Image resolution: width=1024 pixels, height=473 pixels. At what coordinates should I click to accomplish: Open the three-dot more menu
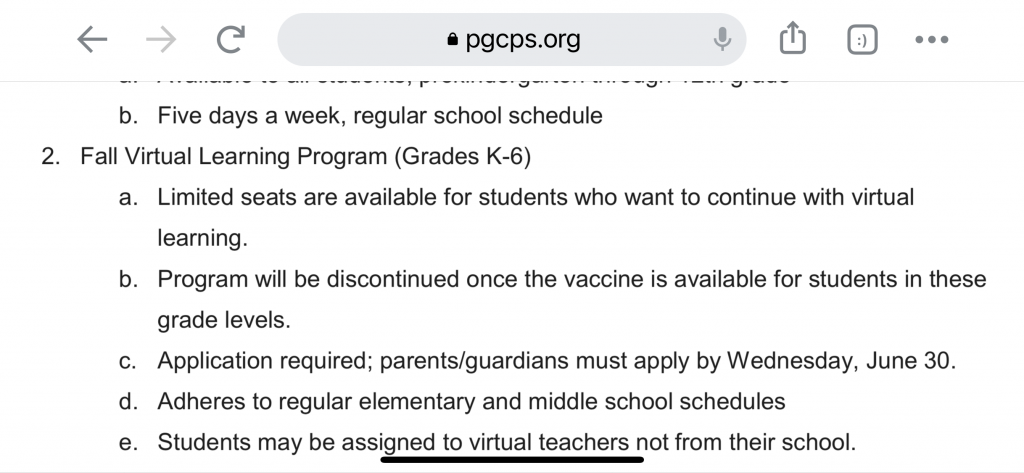click(932, 40)
